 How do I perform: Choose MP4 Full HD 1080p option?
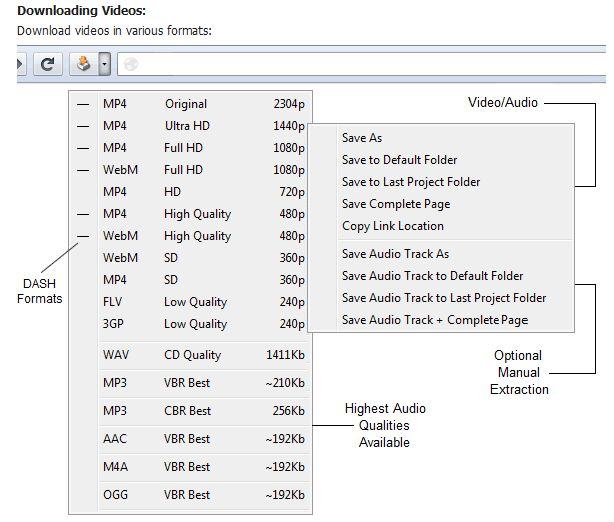click(191, 148)
